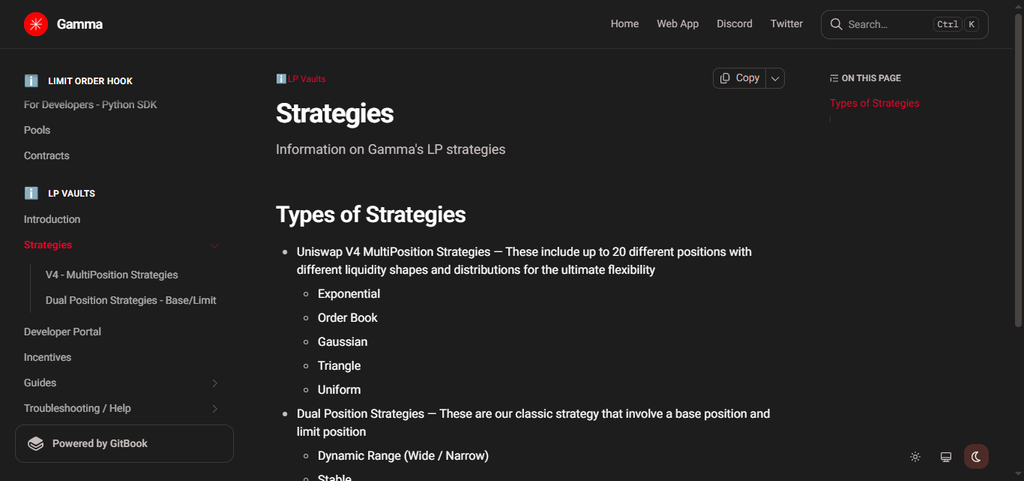Click the On This Page list icon
The image size is (1024, 481).
pyautogui.click(x=834, y=78)
